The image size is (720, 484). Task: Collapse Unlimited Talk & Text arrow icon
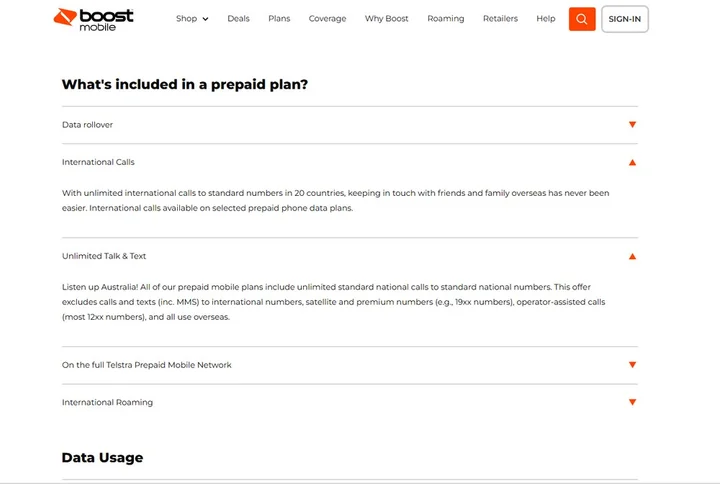(632, 256)
